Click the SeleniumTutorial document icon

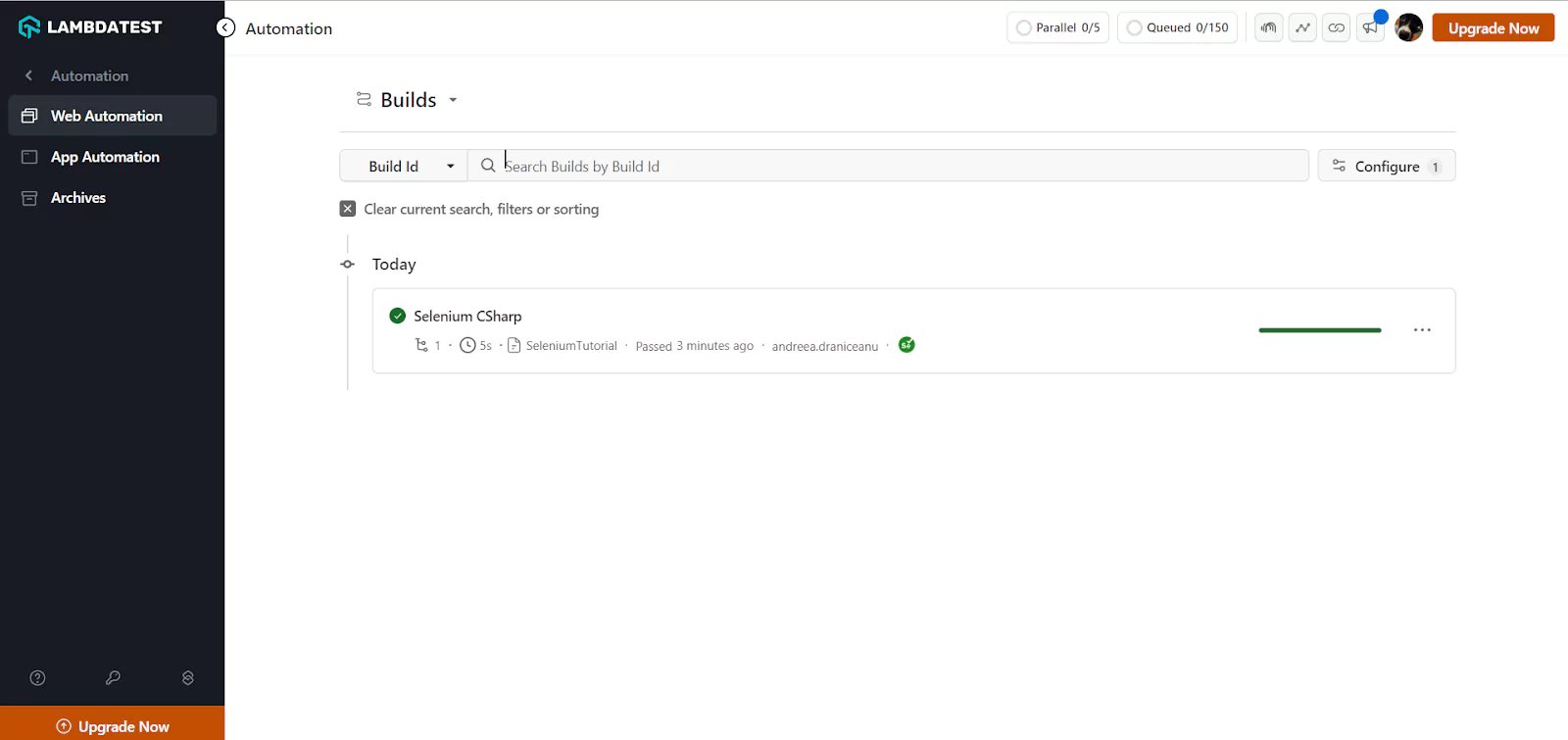point(514,345)
